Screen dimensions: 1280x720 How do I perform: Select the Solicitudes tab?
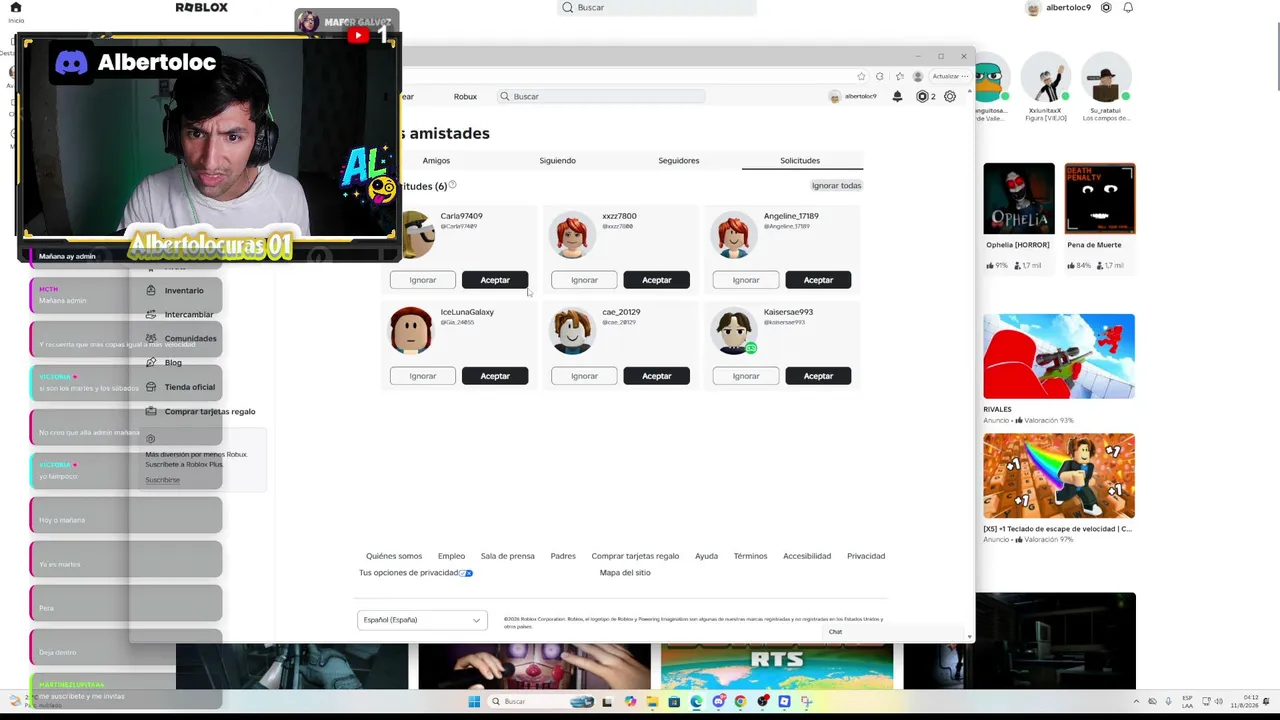coord(800,160)
